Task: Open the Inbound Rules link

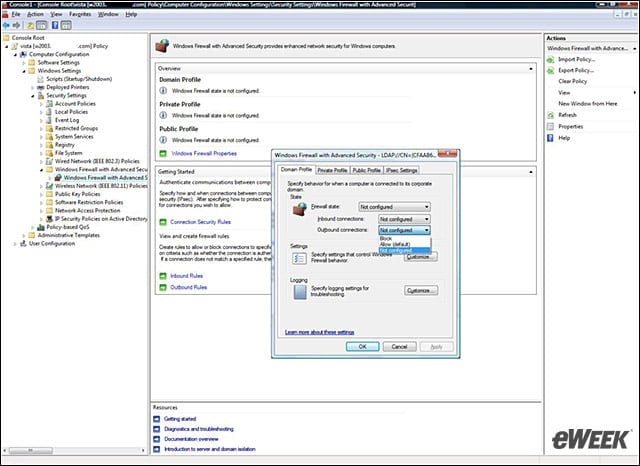Action: [187, 276]
